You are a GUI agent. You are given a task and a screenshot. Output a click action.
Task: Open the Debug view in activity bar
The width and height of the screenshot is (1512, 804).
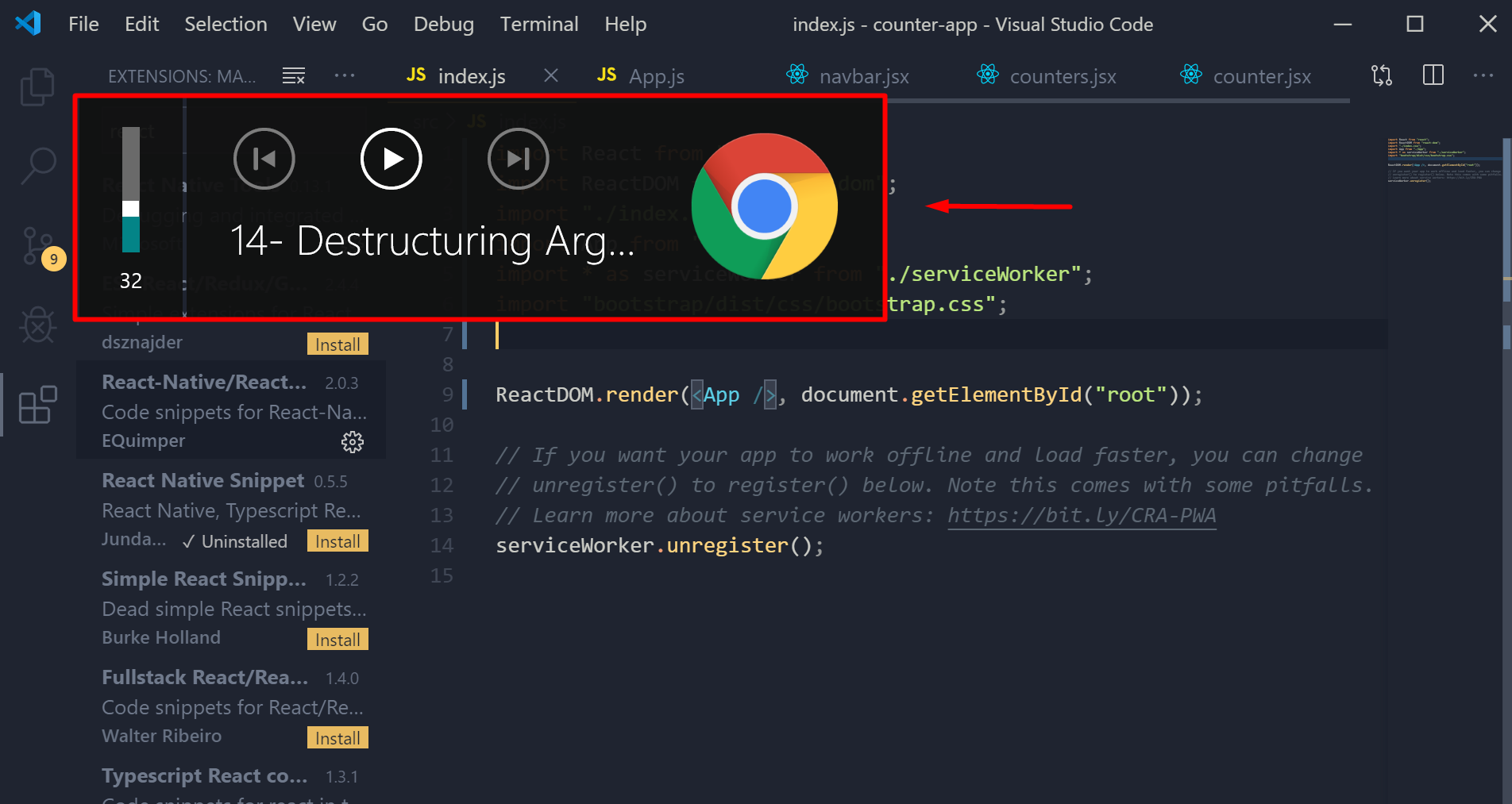37,325
